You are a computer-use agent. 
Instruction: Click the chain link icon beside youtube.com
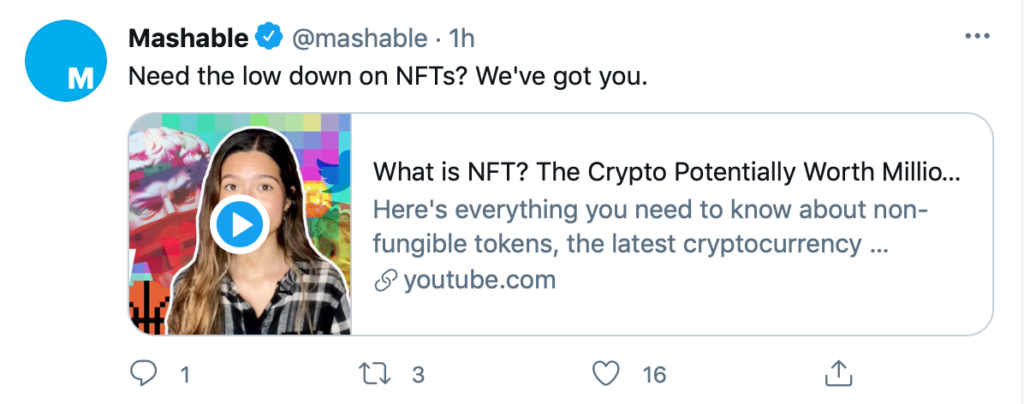pyautogui.click(x=384, y=281)
